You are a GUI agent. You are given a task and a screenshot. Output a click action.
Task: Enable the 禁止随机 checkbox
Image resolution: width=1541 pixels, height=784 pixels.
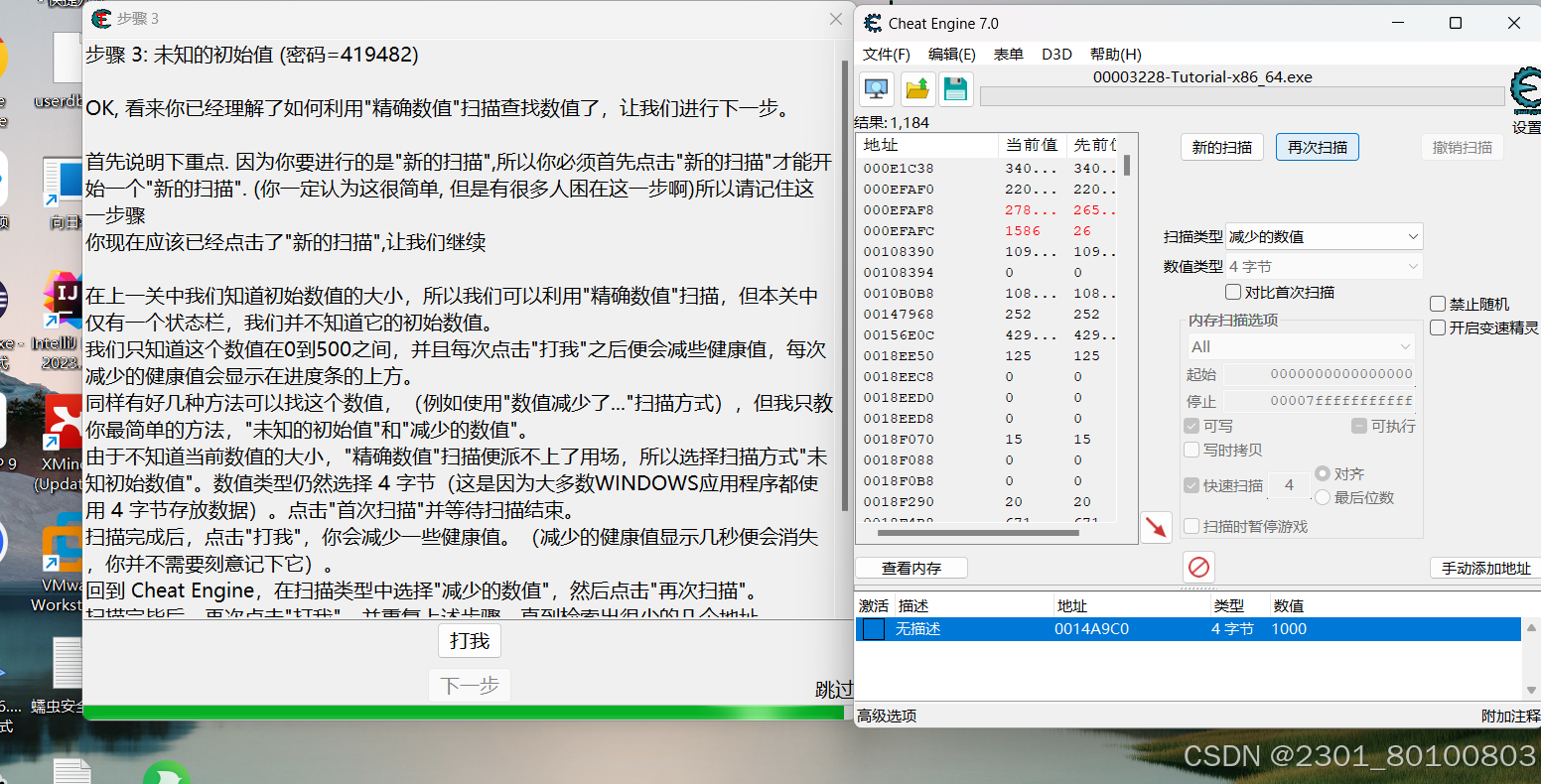click(1438, 304)
